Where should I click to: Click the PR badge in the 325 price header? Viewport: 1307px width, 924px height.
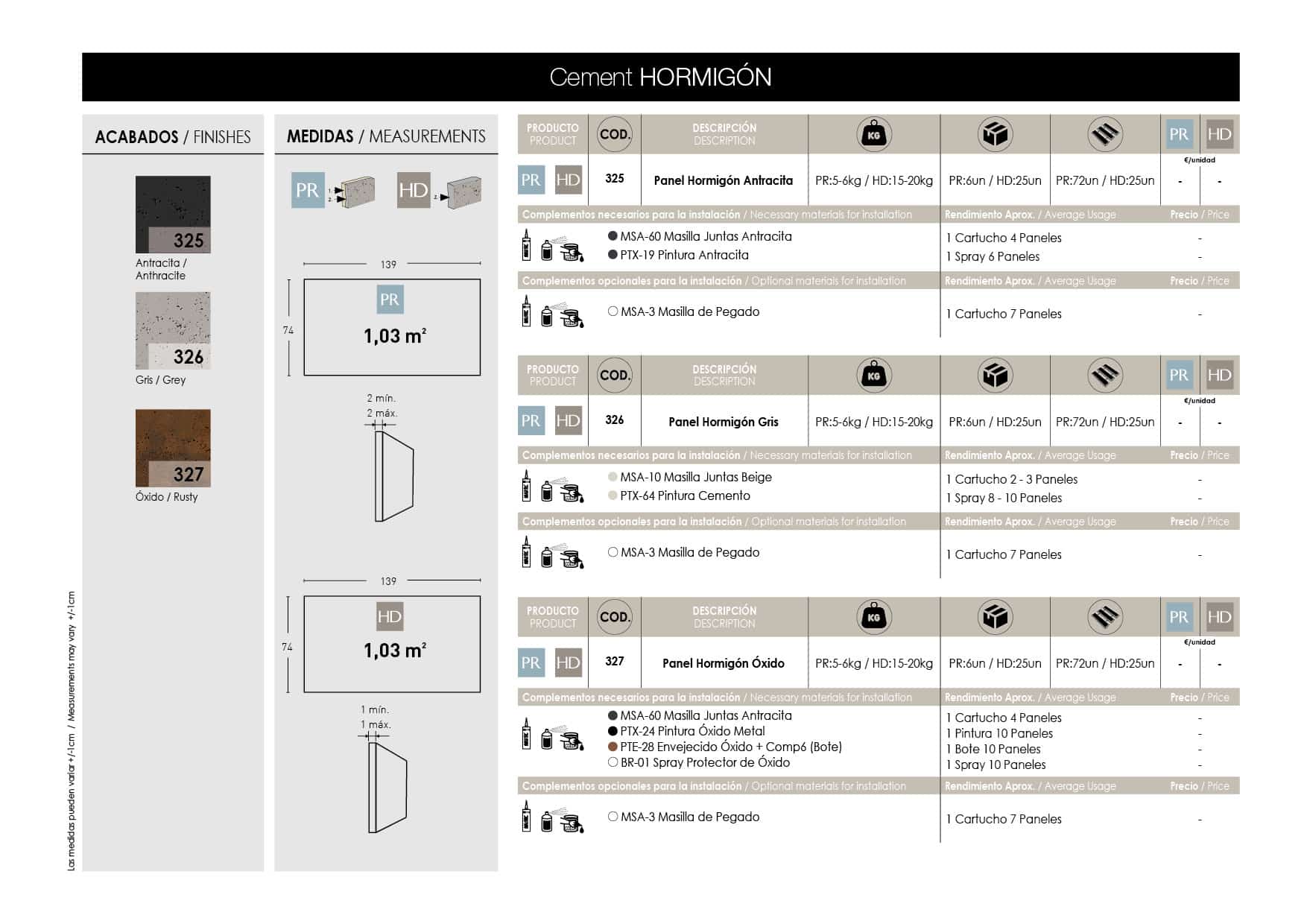coord(1179,134)
